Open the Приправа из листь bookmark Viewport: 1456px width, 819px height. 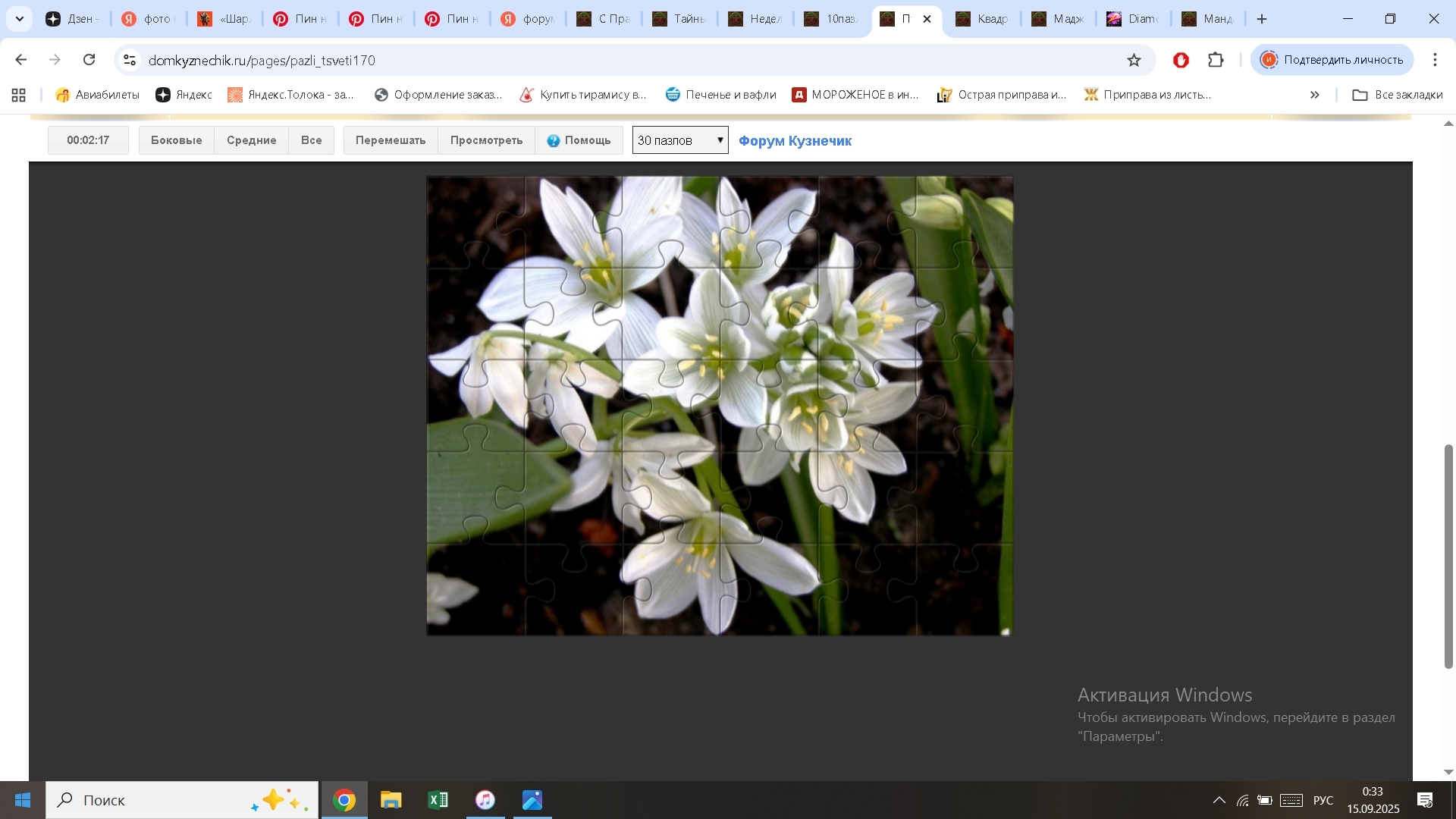click(x=1147, y=95)
